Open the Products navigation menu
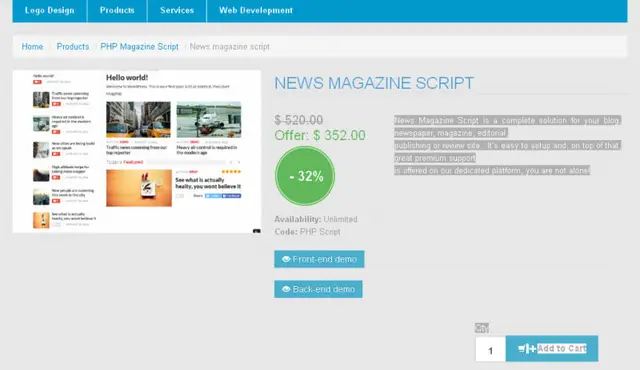This screenshot has width=640, height=370. click(x=117, y=11)
